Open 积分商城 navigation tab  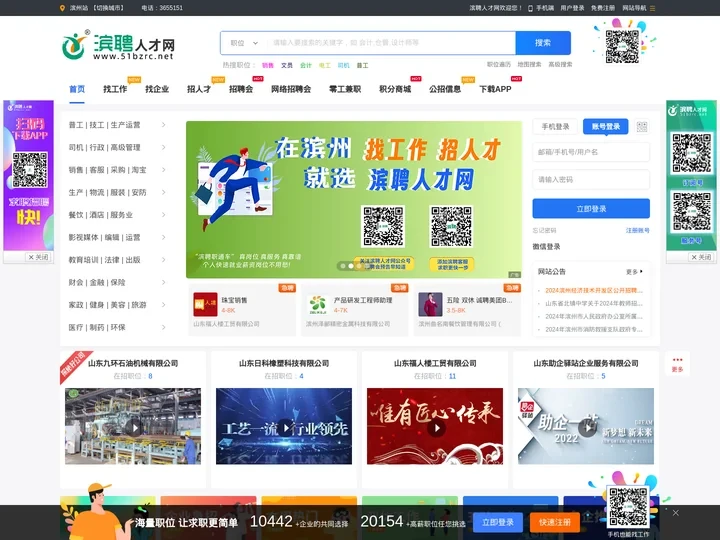[x=395, y=89]
